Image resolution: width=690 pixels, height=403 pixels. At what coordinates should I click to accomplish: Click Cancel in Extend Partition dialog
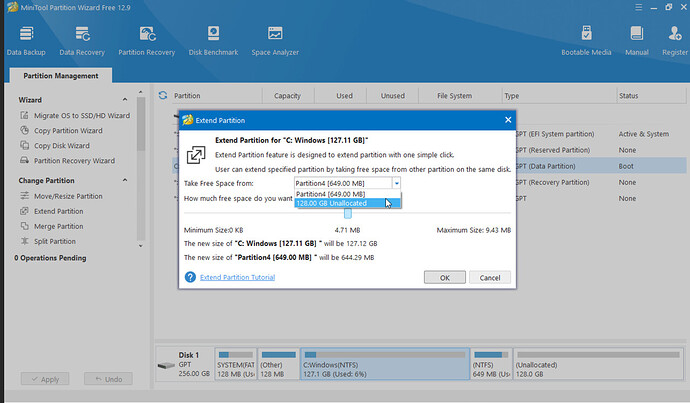click(x=490, y=278)
